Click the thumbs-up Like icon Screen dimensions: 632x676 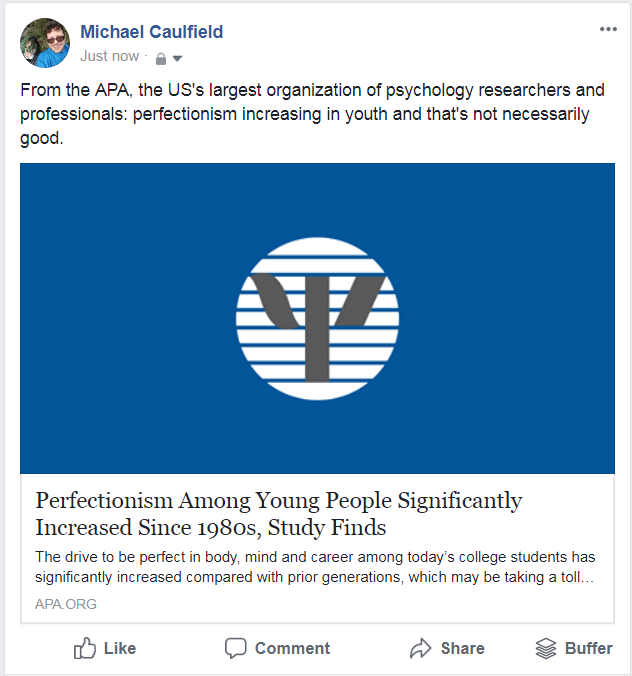pyautogui.click(x=85, y=648)
